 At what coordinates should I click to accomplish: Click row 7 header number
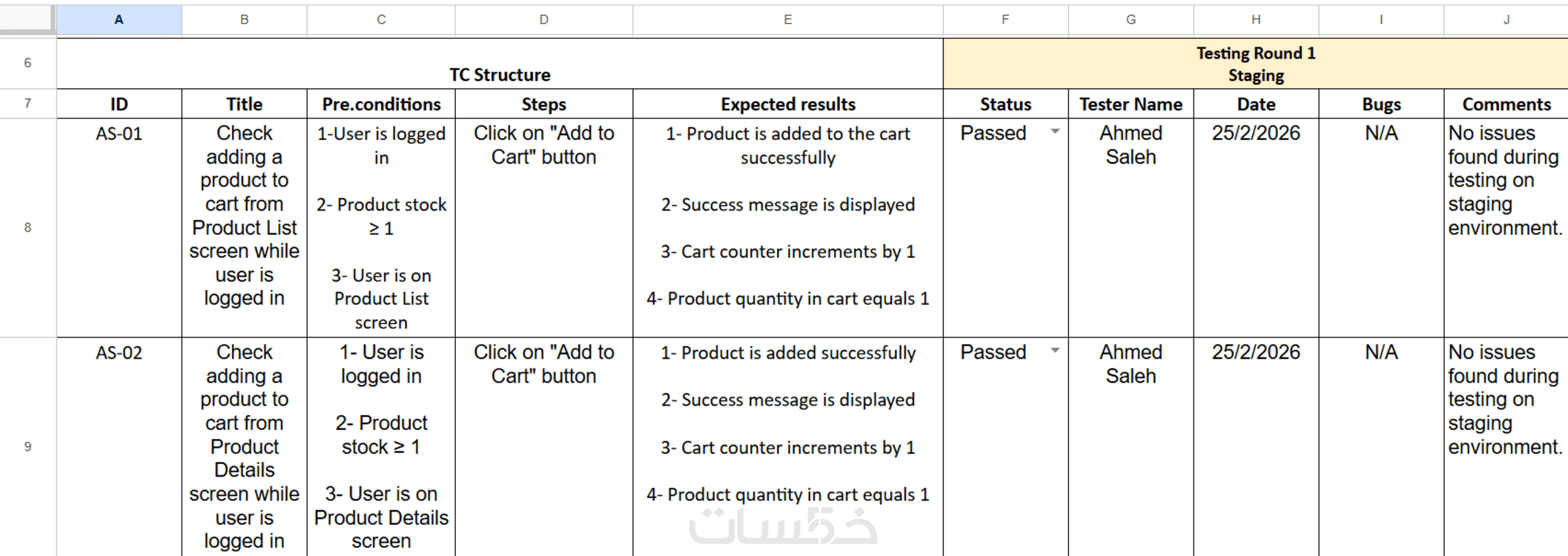click(27, 104)
